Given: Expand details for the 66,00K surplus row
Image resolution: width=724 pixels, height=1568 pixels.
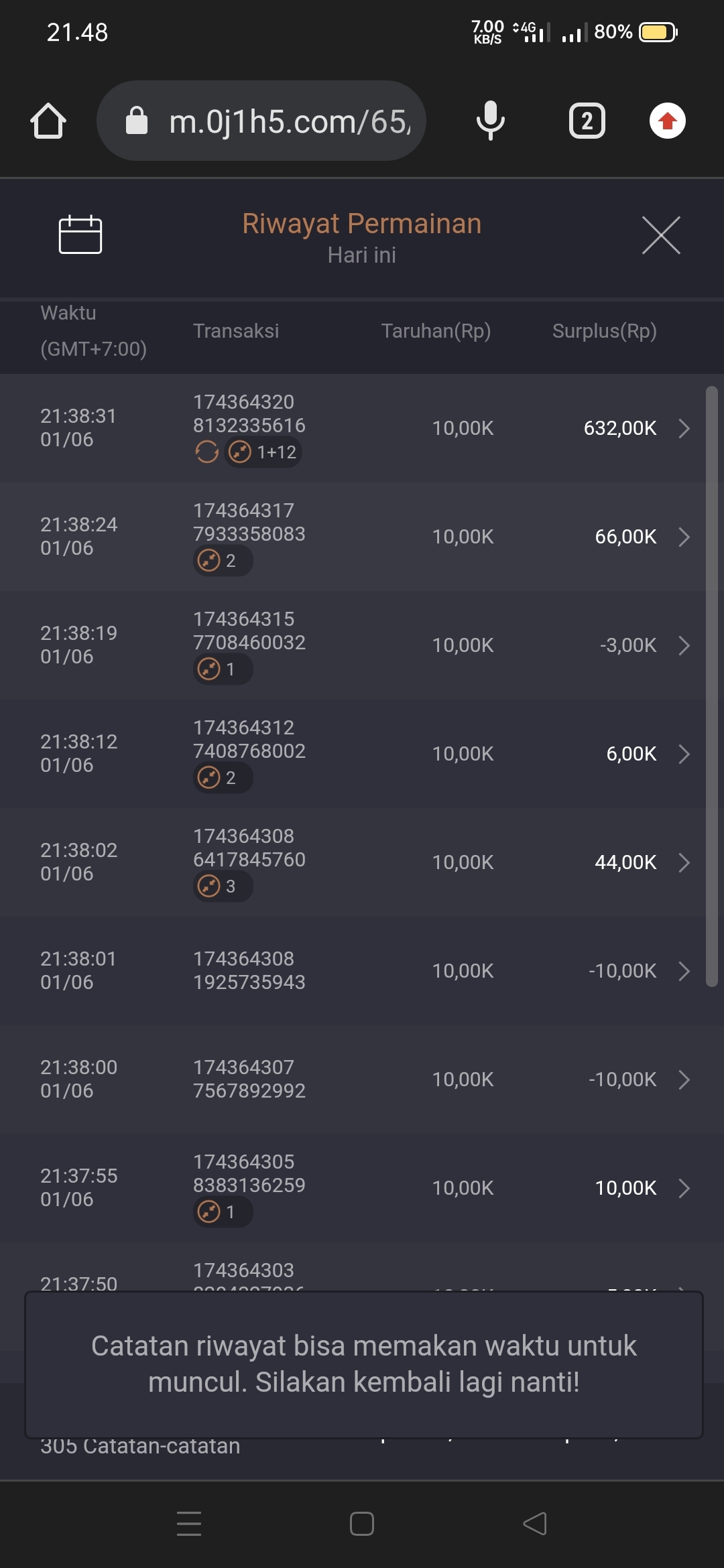Looking at the screenshot, I should point(684,537).
